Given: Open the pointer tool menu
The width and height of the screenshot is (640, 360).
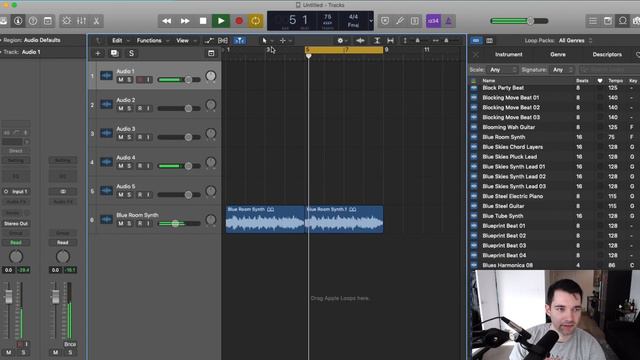Looking at the screenshot, I should 266,40.
